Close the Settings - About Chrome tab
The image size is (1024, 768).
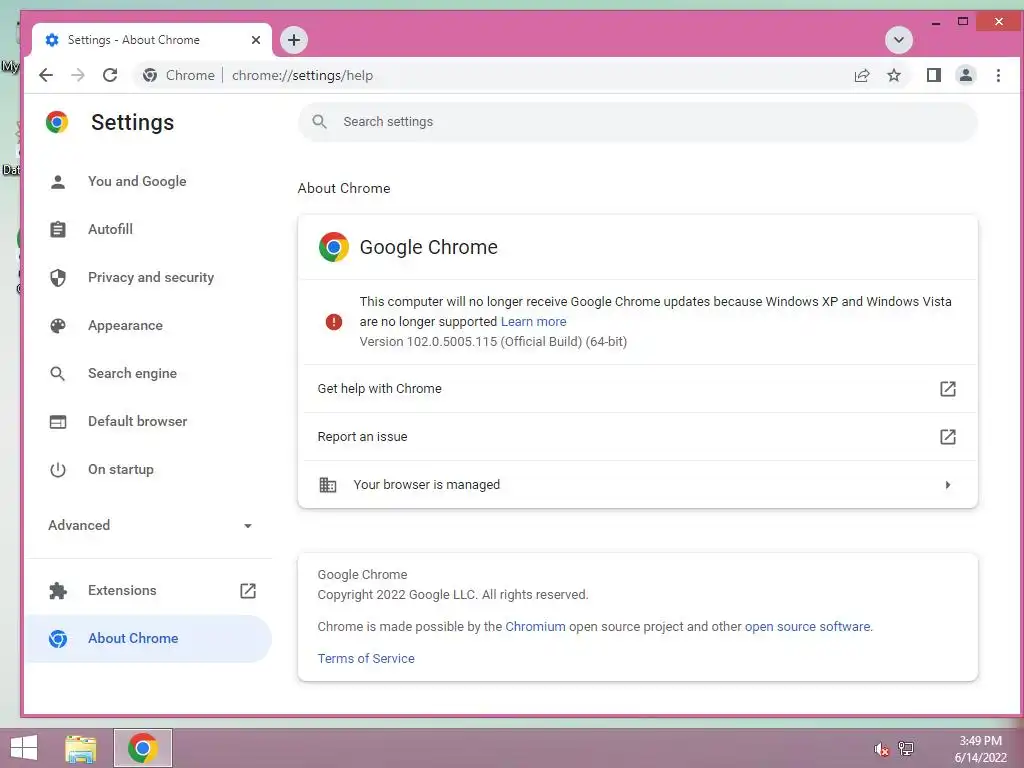(x=256, y=40)
